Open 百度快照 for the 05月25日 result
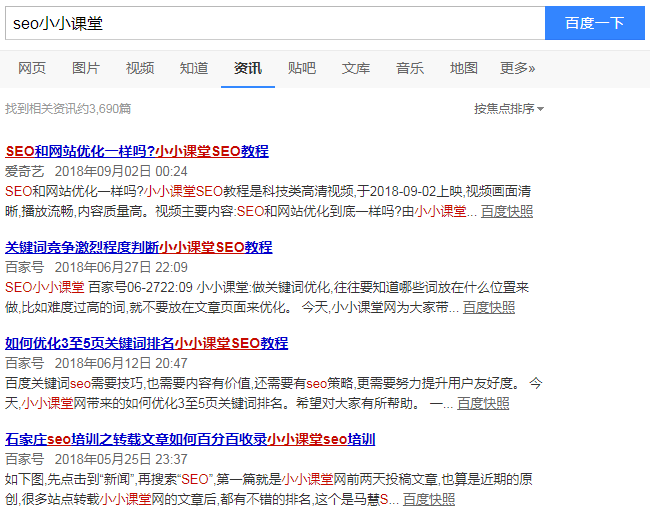650x508 pixels. (x=429, y=499)
